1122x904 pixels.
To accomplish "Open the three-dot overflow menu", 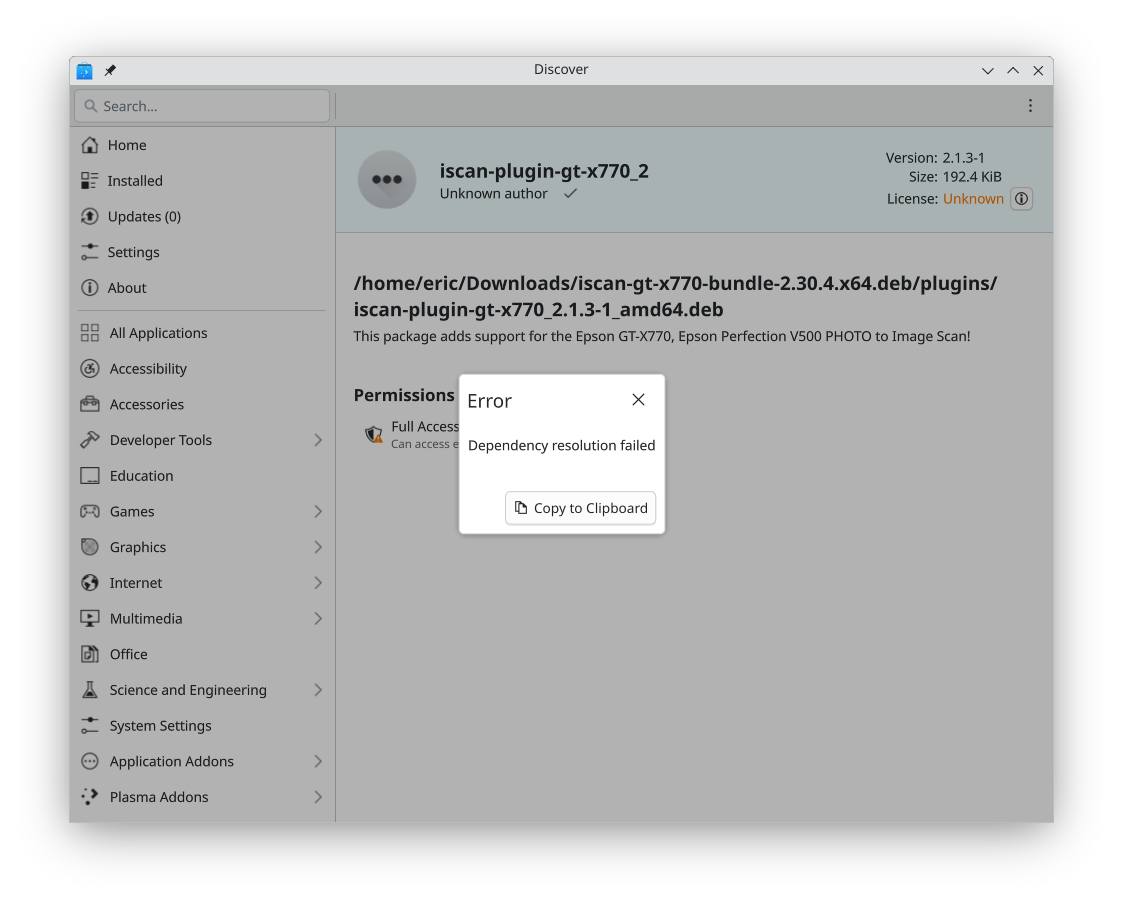I will pos(1030,106).
